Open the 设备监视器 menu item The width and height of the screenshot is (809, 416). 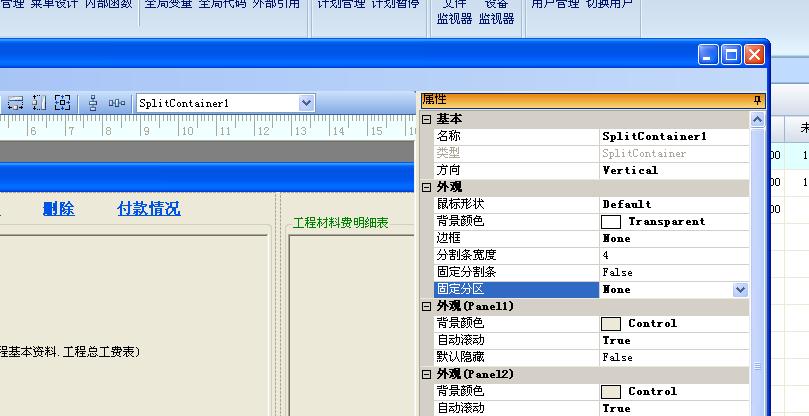(496, 12)
